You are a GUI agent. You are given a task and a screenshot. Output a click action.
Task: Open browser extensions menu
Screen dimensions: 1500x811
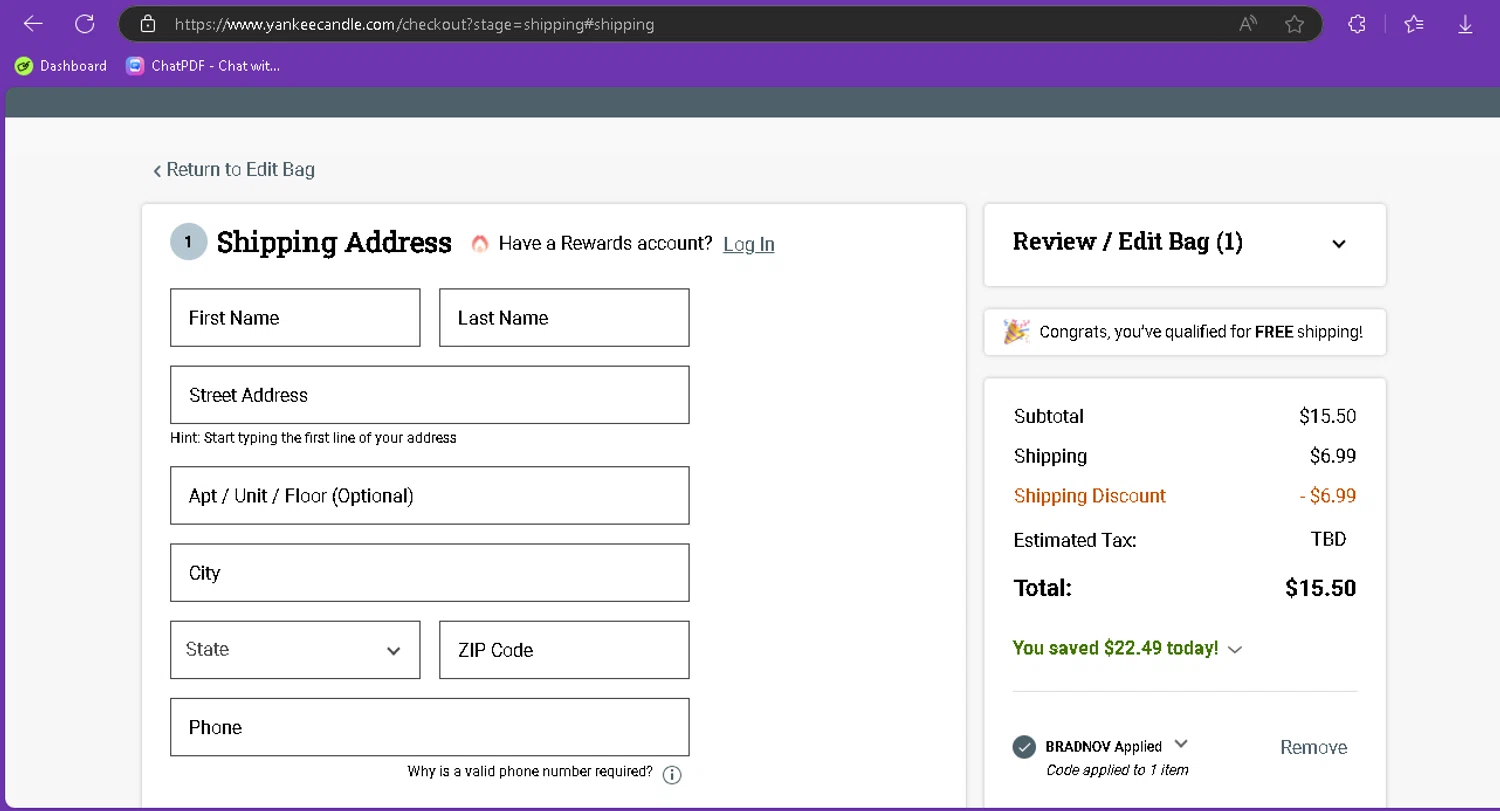pos(1357,24)
